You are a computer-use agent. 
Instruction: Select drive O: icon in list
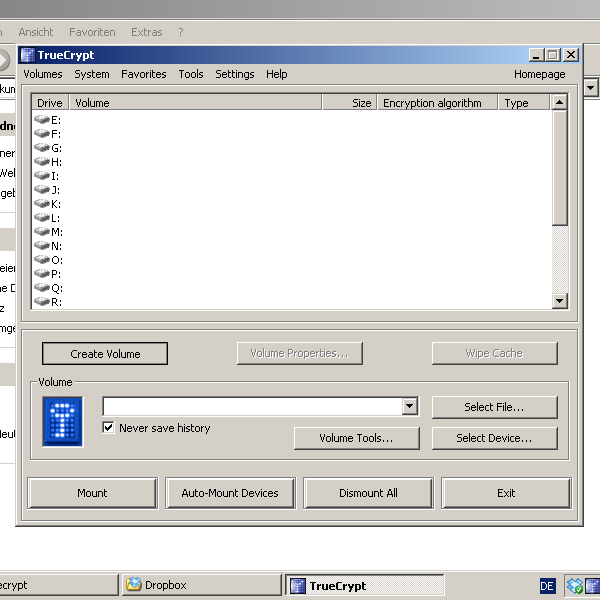(x=42, y=260)
